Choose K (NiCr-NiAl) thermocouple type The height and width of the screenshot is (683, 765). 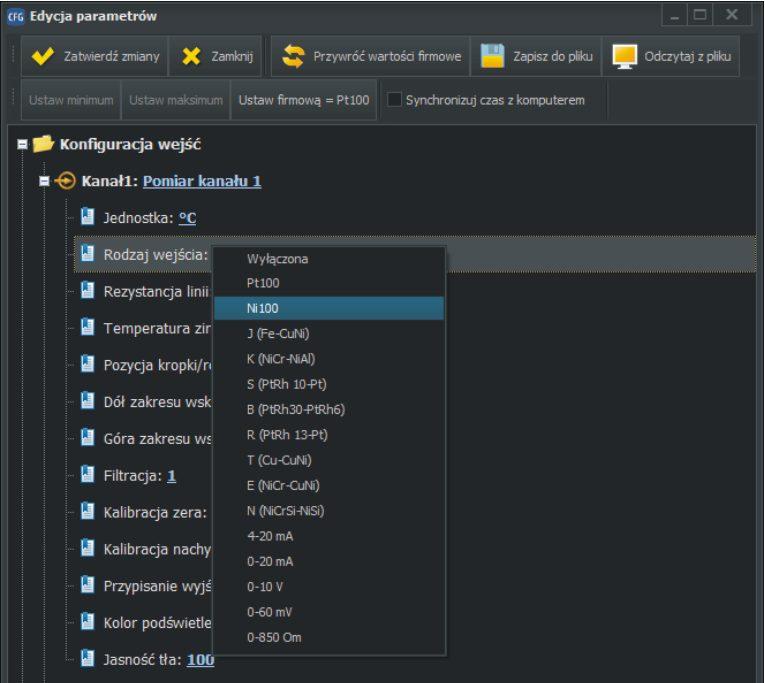click(329, 359)
